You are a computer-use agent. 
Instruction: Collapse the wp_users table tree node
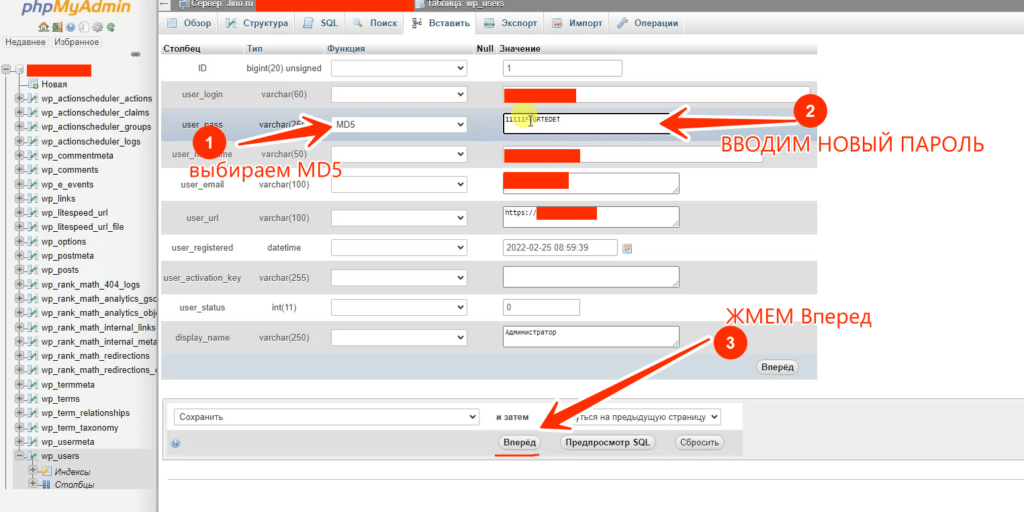[19, 456]
